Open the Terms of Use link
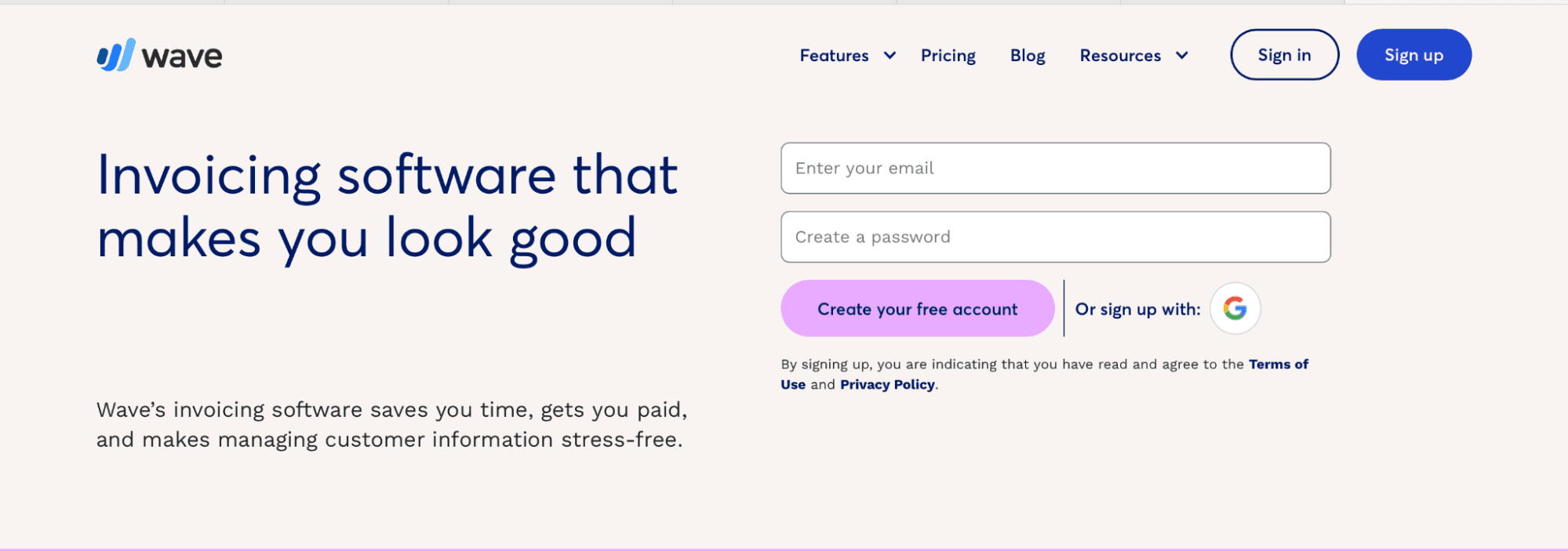Viewport: 1568px width, 551px height. [1279, 364]
